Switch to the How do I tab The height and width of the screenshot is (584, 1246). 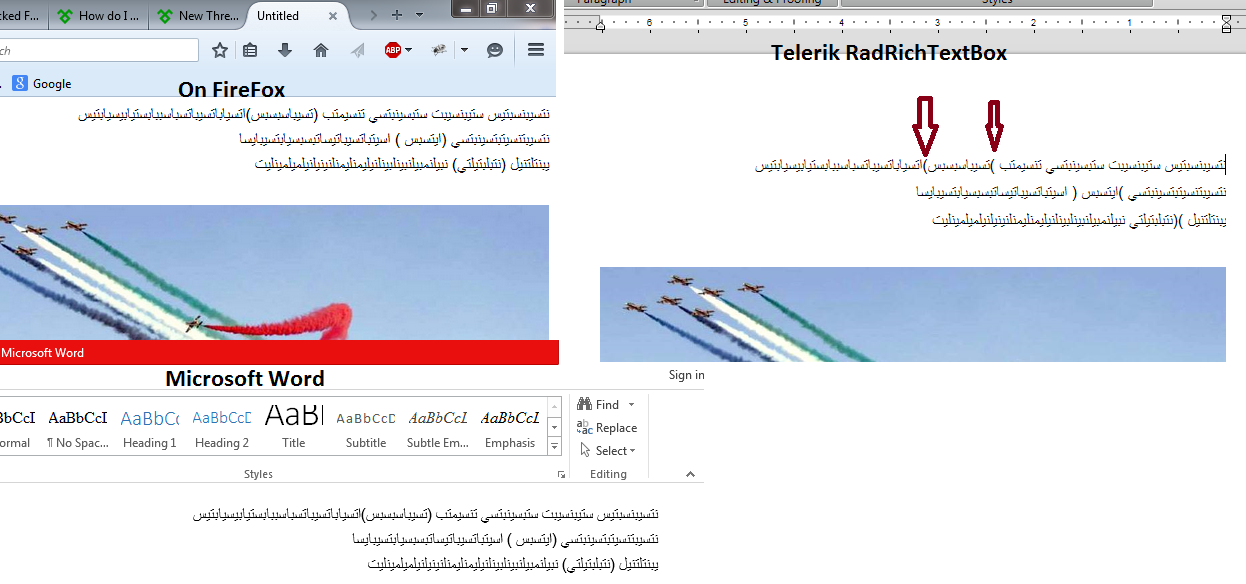[x=100, y=16]
